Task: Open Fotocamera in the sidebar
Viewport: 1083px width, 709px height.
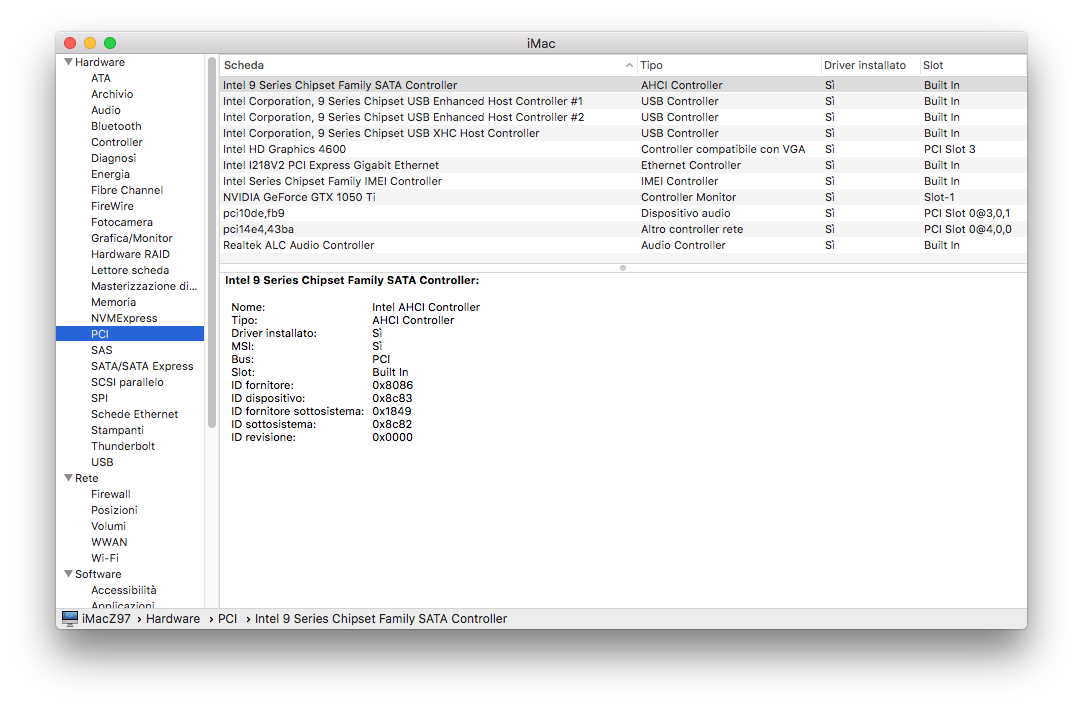Action: pyautogui.click(x=122, y=222)
